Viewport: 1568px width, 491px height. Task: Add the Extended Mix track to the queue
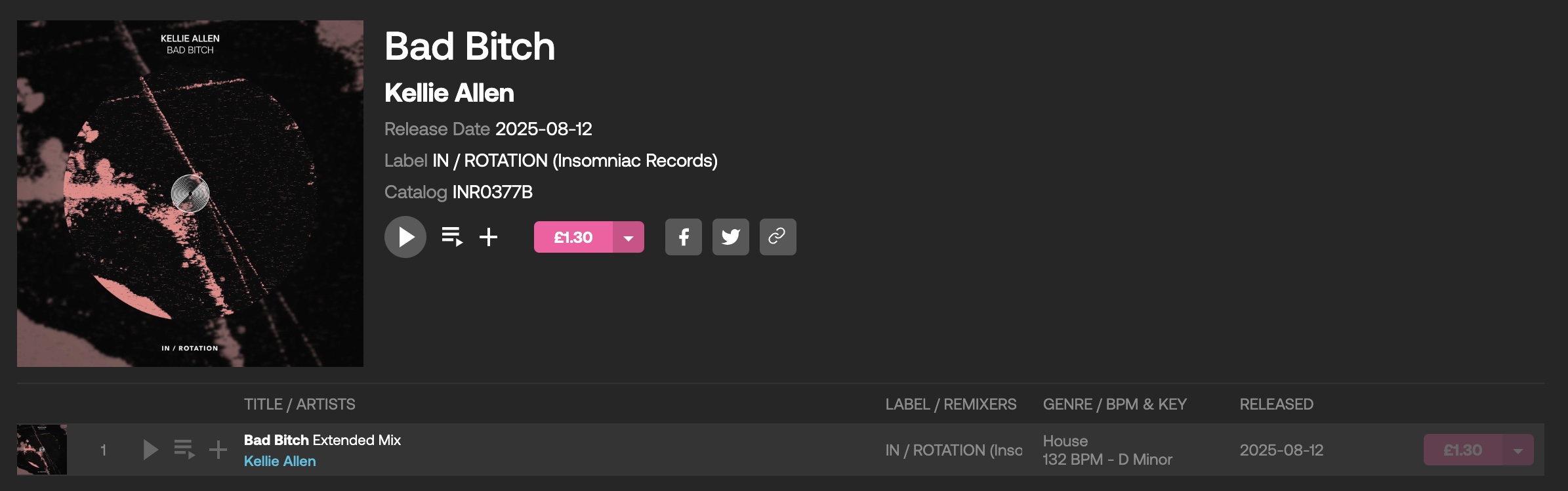[x=184, y=450]
